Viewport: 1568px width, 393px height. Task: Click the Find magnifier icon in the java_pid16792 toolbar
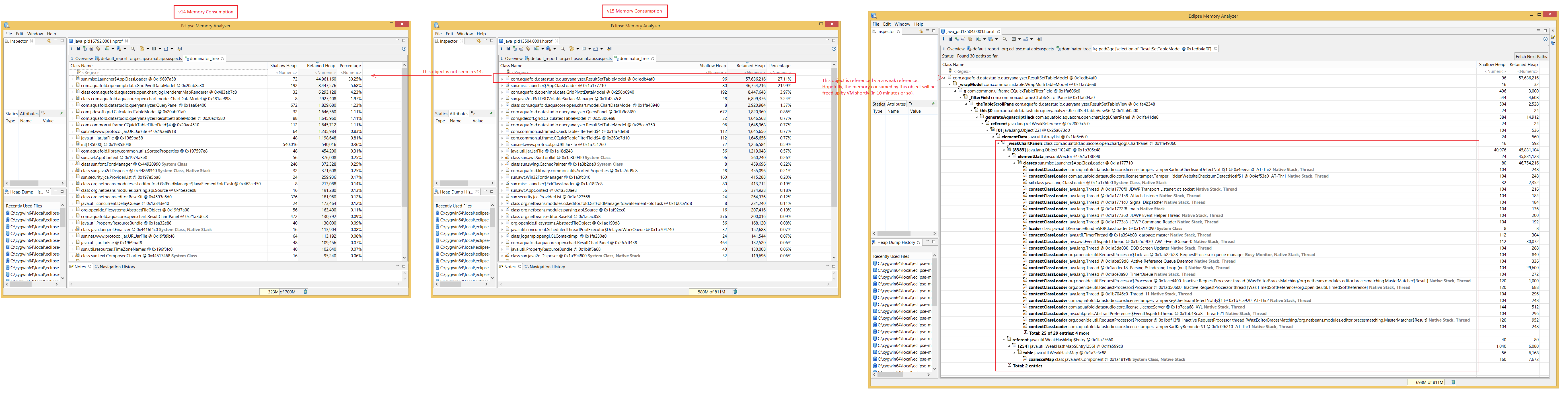pyautogui.click(x=133, y=49)
